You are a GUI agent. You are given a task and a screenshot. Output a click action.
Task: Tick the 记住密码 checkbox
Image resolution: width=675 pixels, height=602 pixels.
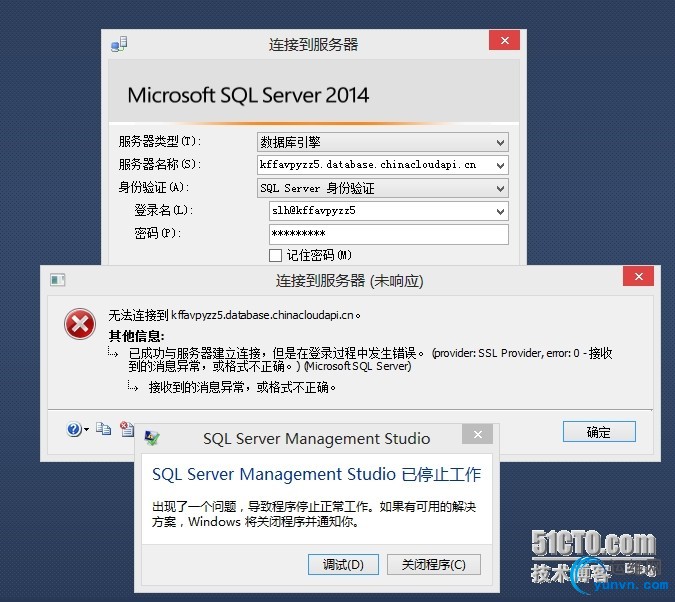pyautogui.click(x=275, y=255)
